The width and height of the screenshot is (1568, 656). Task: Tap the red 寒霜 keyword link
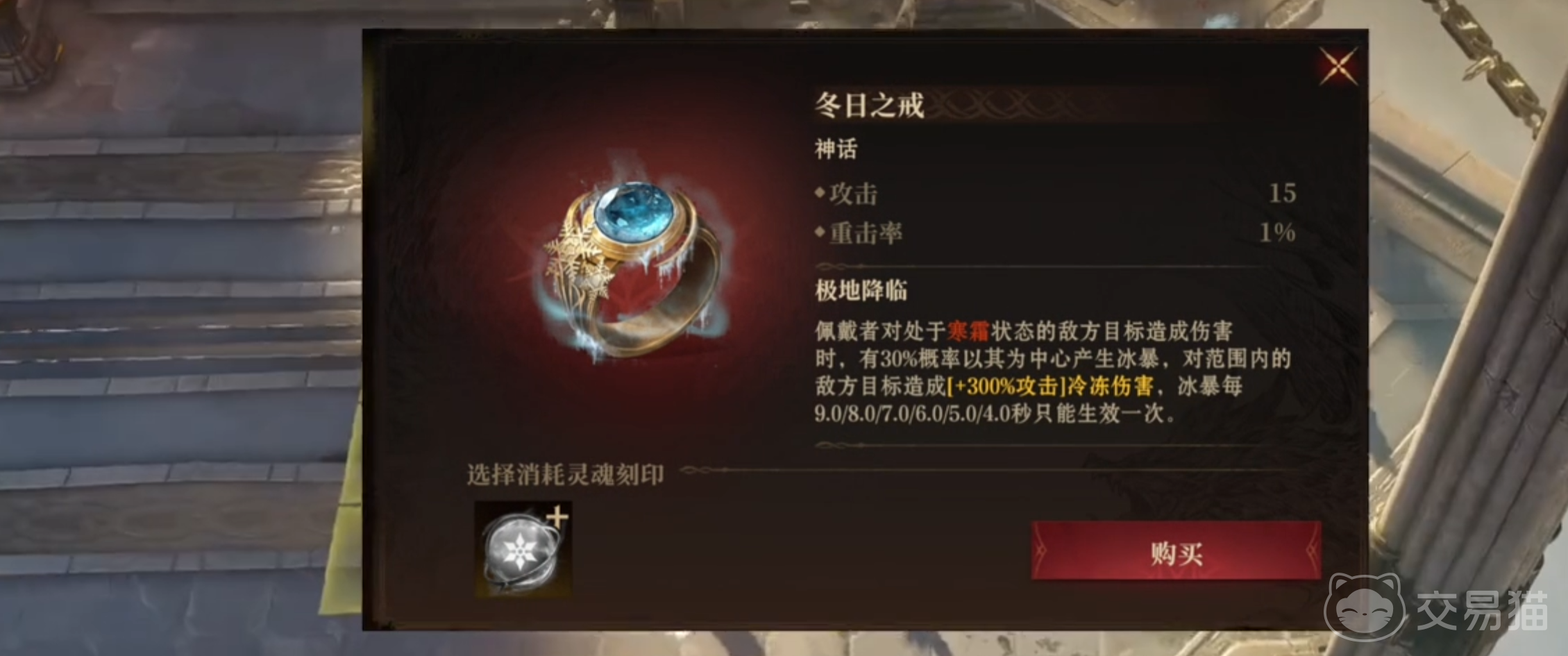(x=968, y=332)
